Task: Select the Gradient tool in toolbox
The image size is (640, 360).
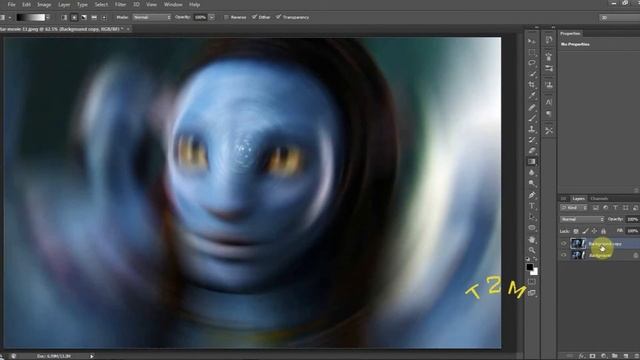Action: click(x=531, y=162)
